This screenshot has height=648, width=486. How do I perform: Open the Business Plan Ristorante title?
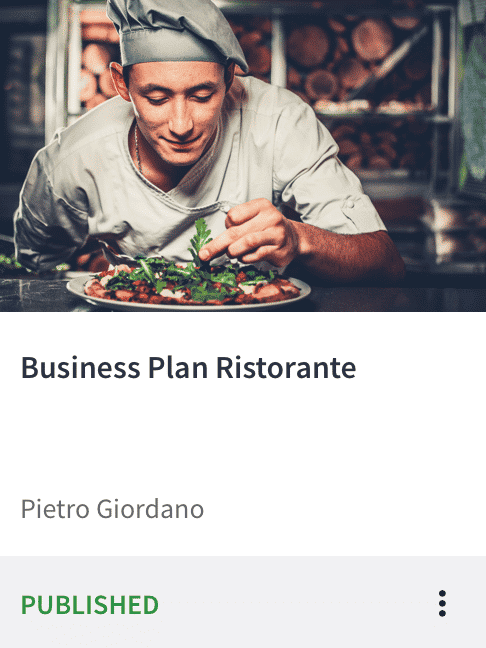pyautogui.click(x=188, y=367)
